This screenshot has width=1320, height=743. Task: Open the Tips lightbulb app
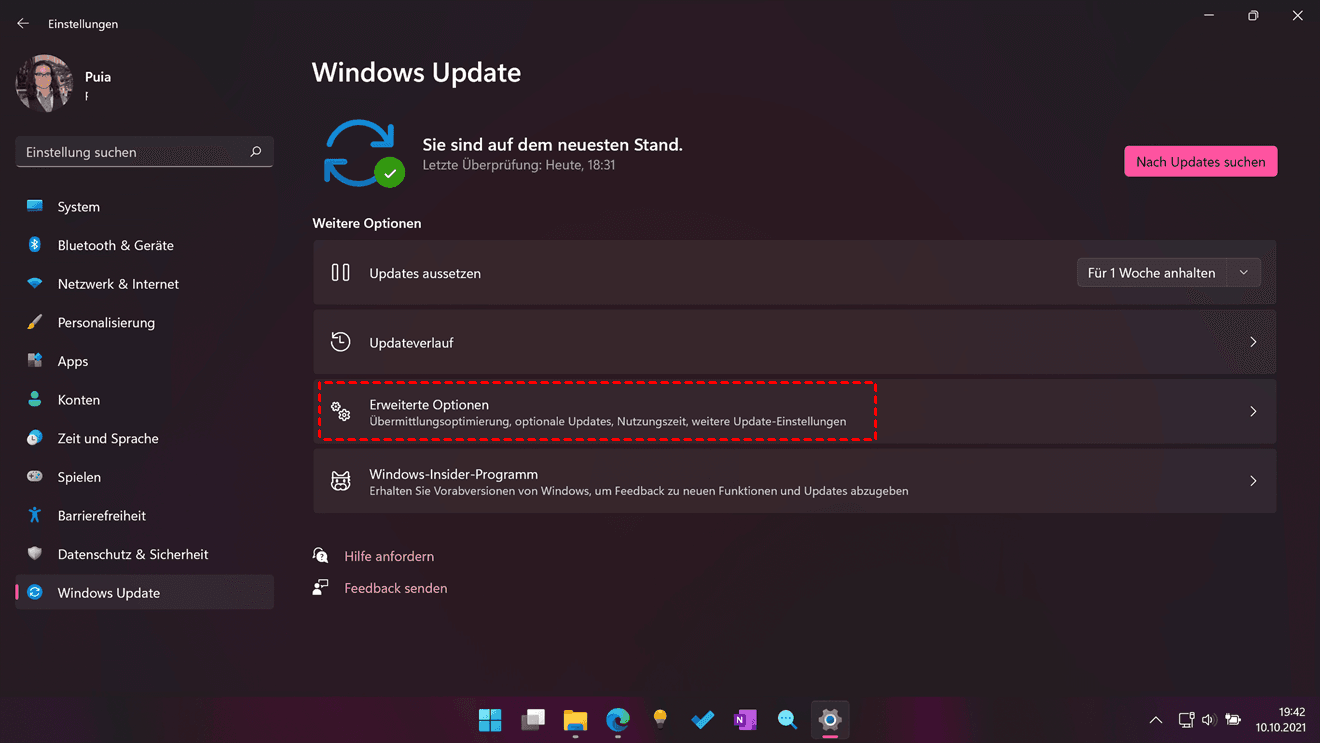pyautogui.click(x=660, y=719)
